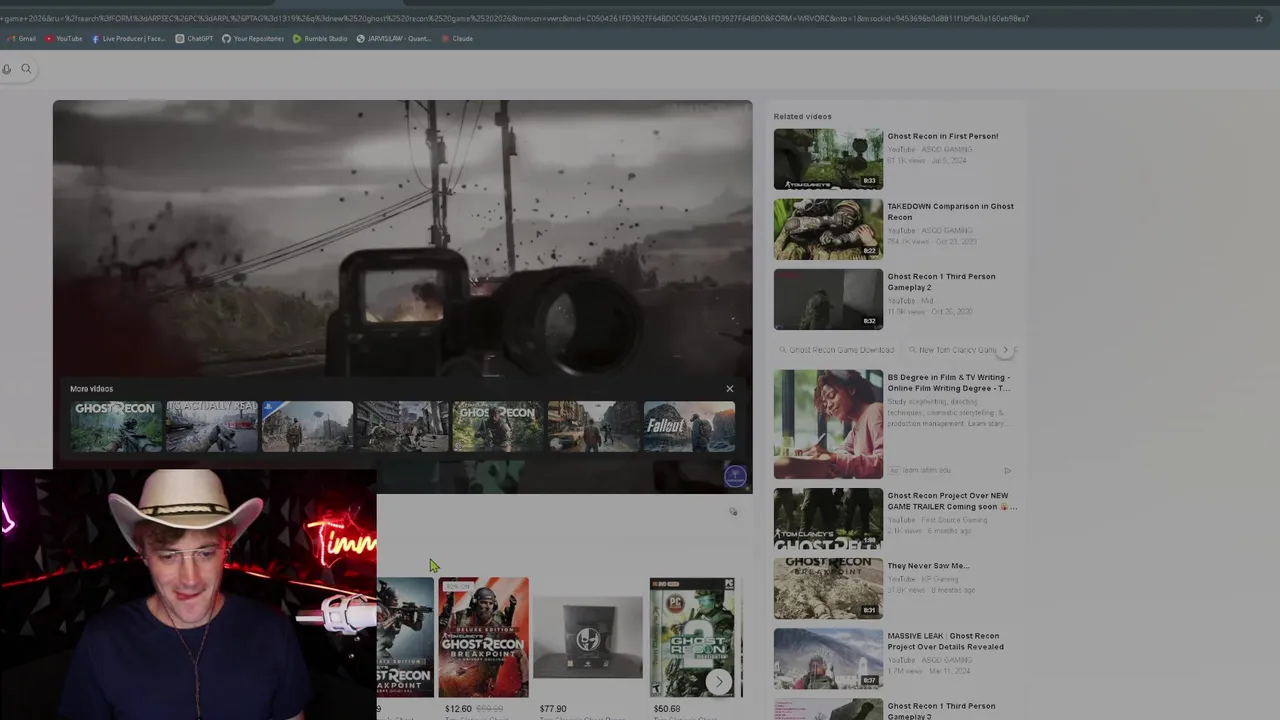Click the 8:37 MASSIVE LEAK video thumbnail

[828, 657]
